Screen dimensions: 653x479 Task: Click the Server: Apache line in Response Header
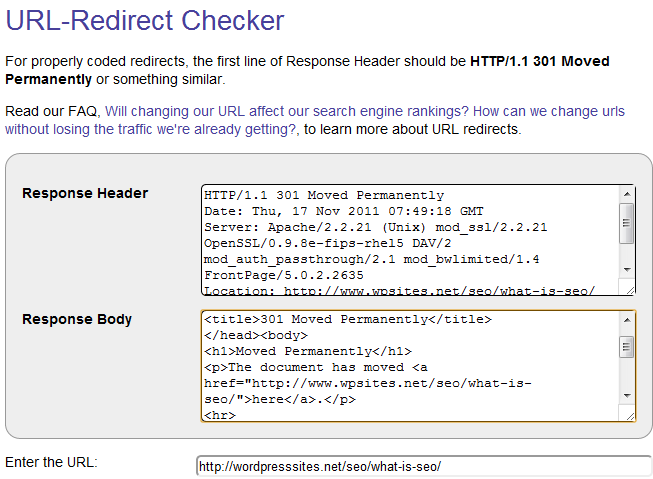point(375,227)
